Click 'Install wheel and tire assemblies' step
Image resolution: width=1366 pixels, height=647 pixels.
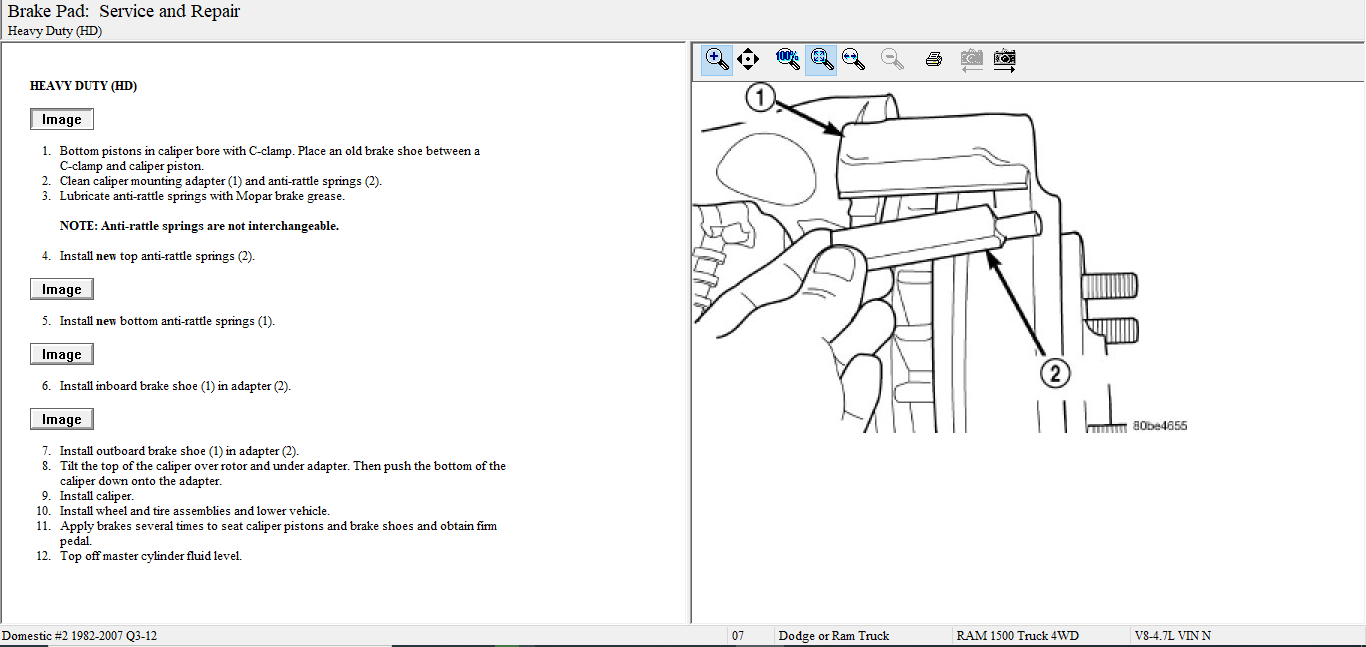tap(195, 511)
